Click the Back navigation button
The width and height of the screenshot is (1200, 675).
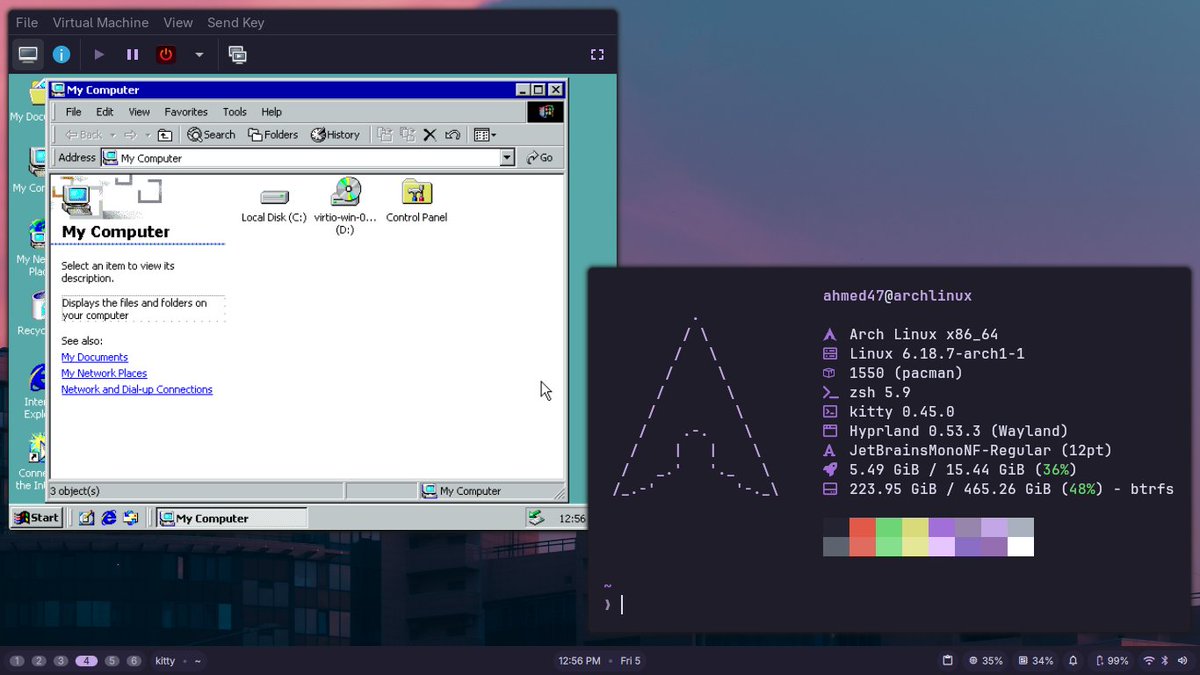point(84,135)
